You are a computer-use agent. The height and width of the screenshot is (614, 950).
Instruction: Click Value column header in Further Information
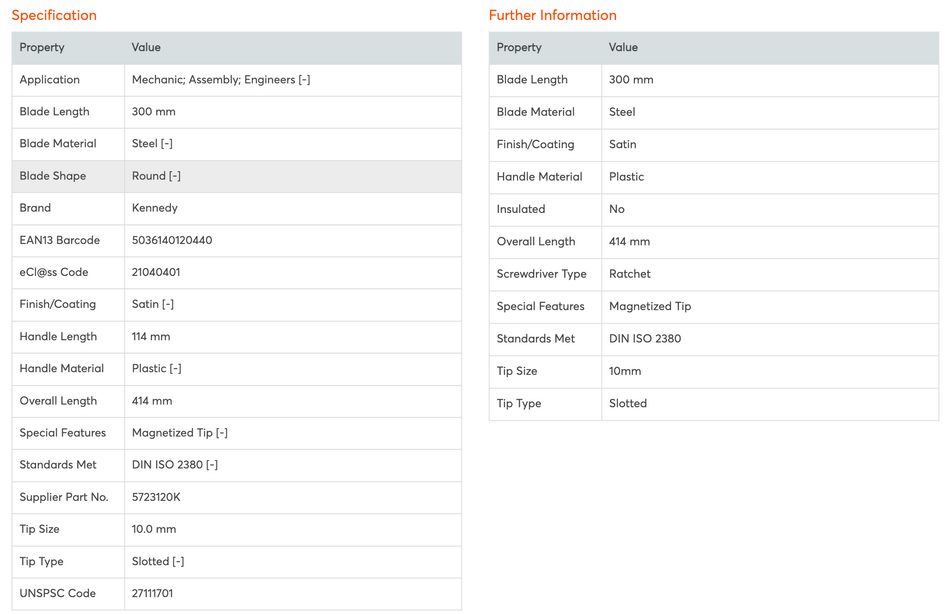click(x=623, y=47)
